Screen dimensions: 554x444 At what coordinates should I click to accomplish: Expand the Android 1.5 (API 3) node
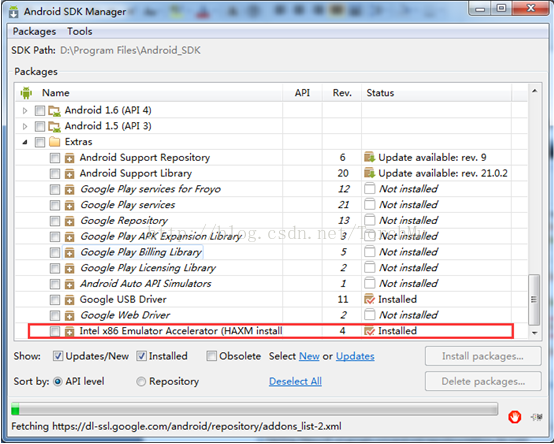[25, 126]
